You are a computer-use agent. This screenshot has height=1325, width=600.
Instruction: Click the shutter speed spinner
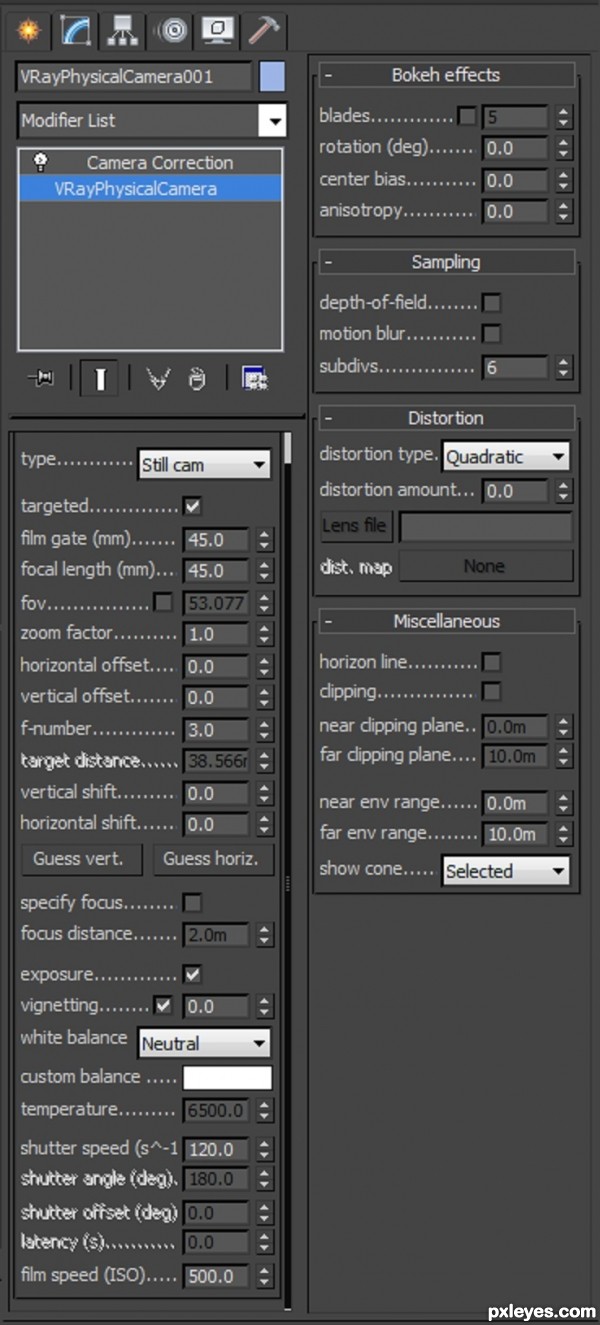[x=264, y=1149]
